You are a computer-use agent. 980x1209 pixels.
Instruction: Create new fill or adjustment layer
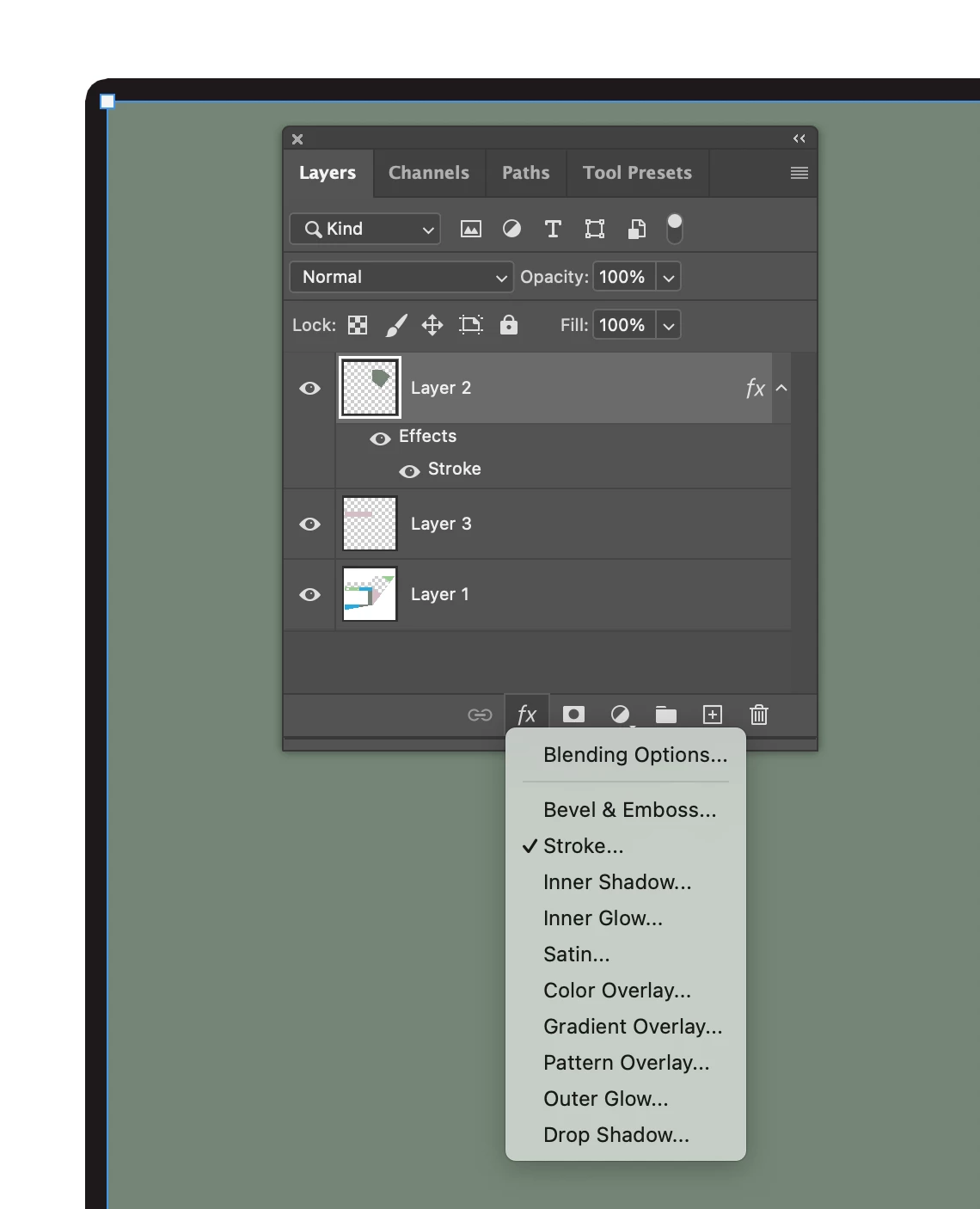click(x=620, y=715)
